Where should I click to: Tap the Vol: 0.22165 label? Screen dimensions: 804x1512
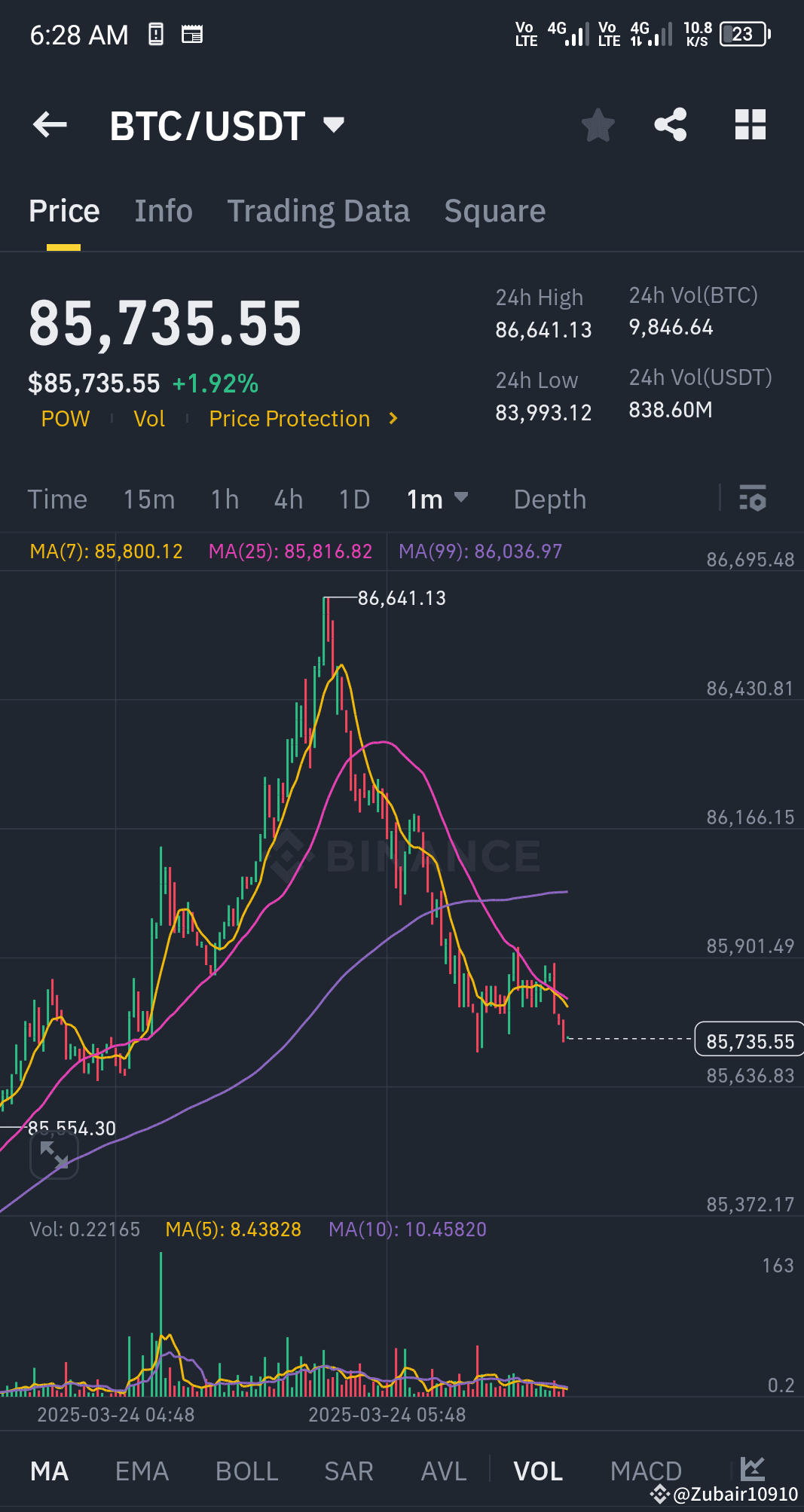pyautogui.click(x=84, y=1229)
